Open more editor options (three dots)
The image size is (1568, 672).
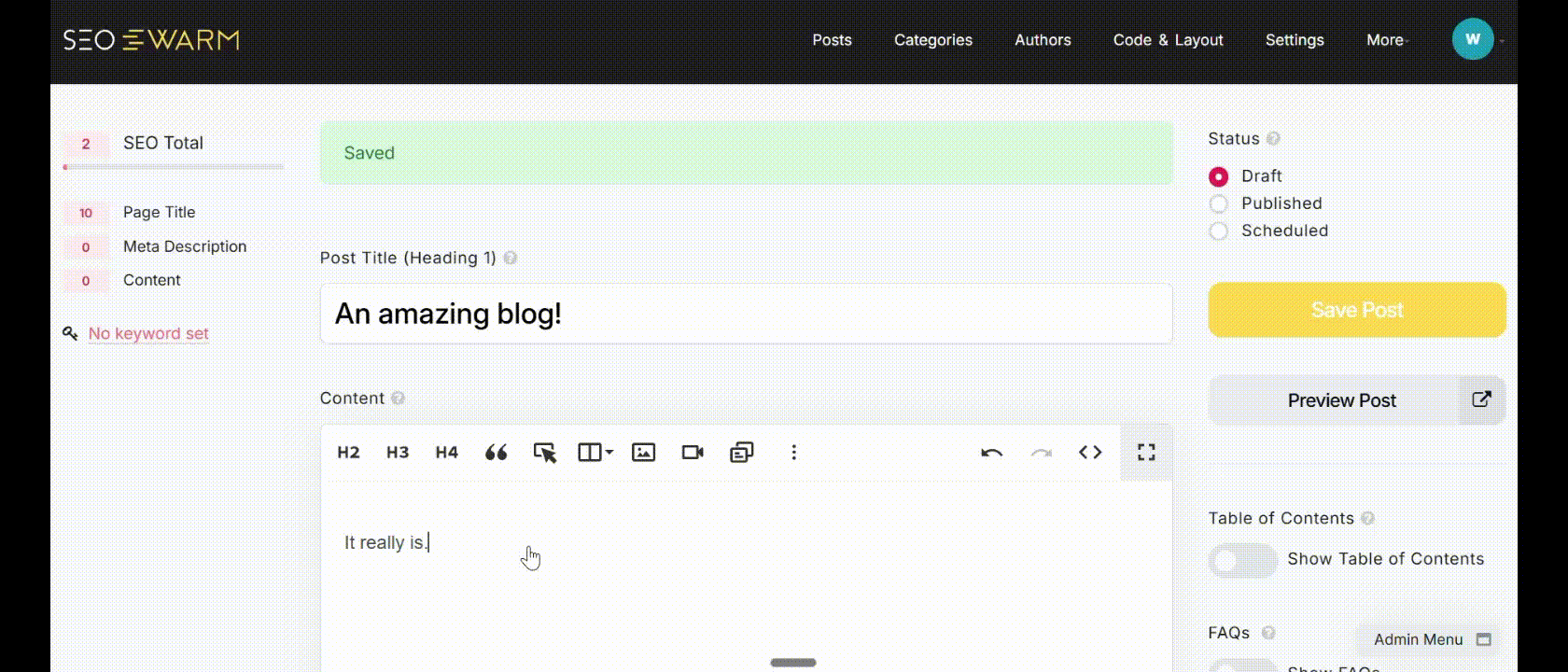click(794, 453)
